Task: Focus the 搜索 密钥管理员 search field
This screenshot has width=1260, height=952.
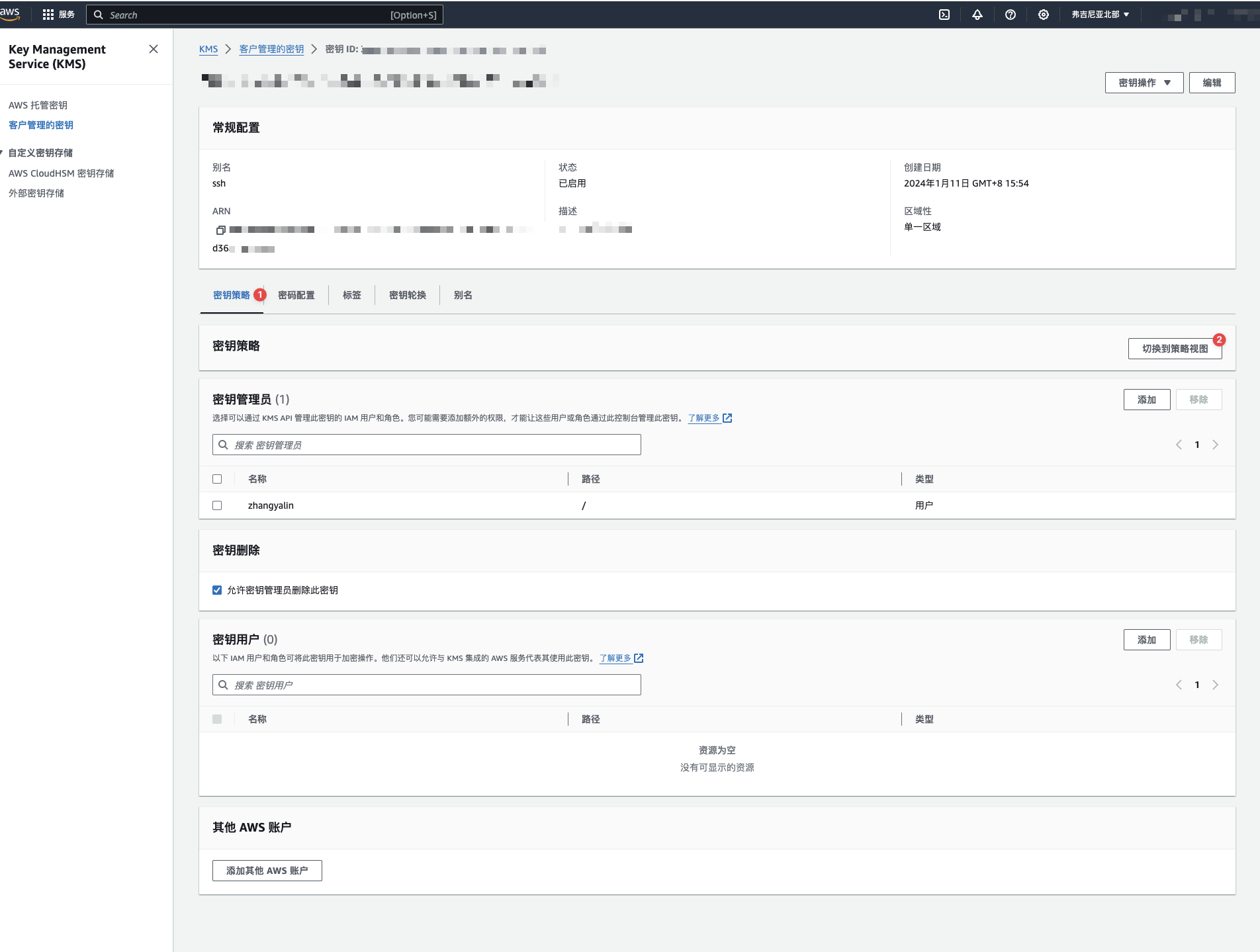Action: 427,445
